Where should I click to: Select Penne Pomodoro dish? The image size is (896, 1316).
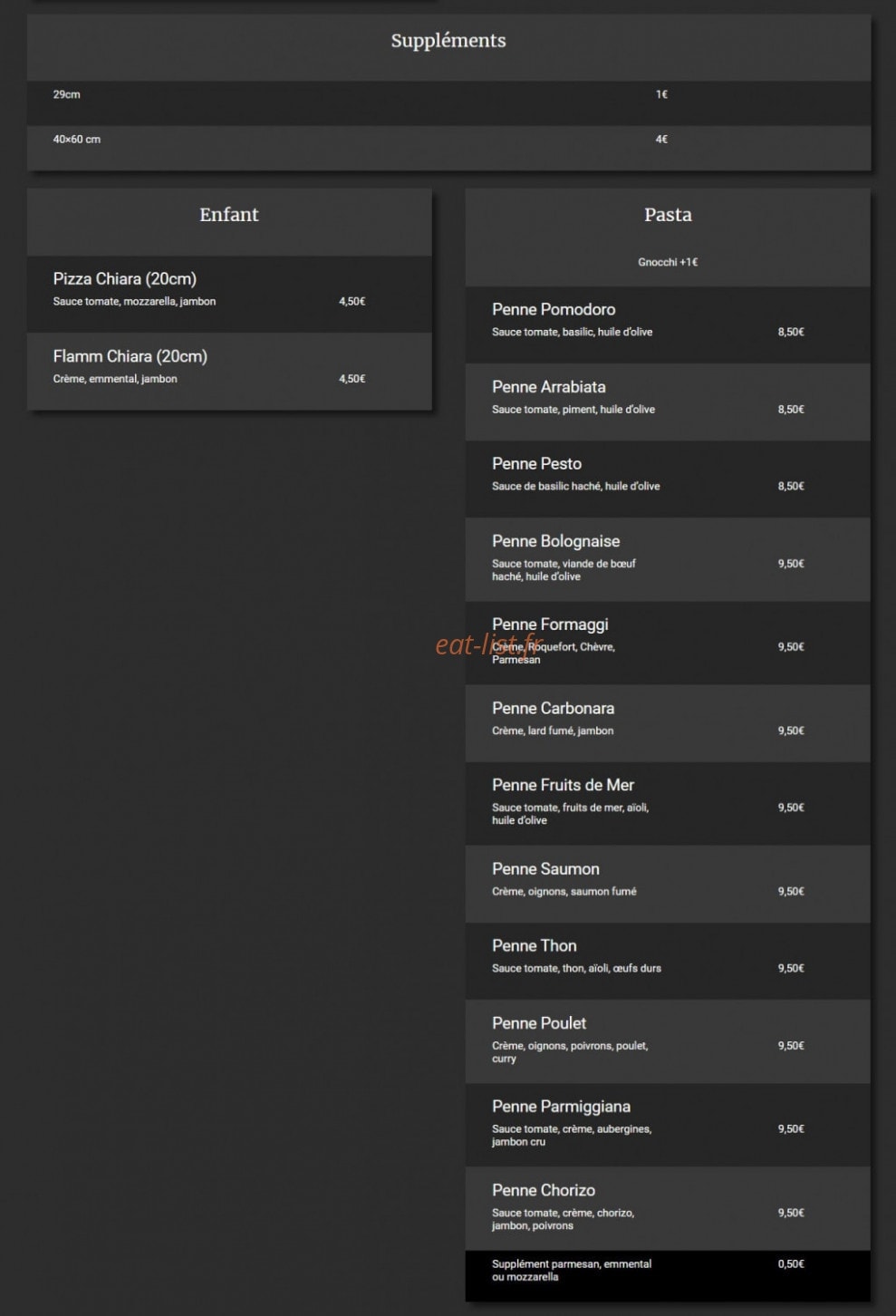point(668,325)
